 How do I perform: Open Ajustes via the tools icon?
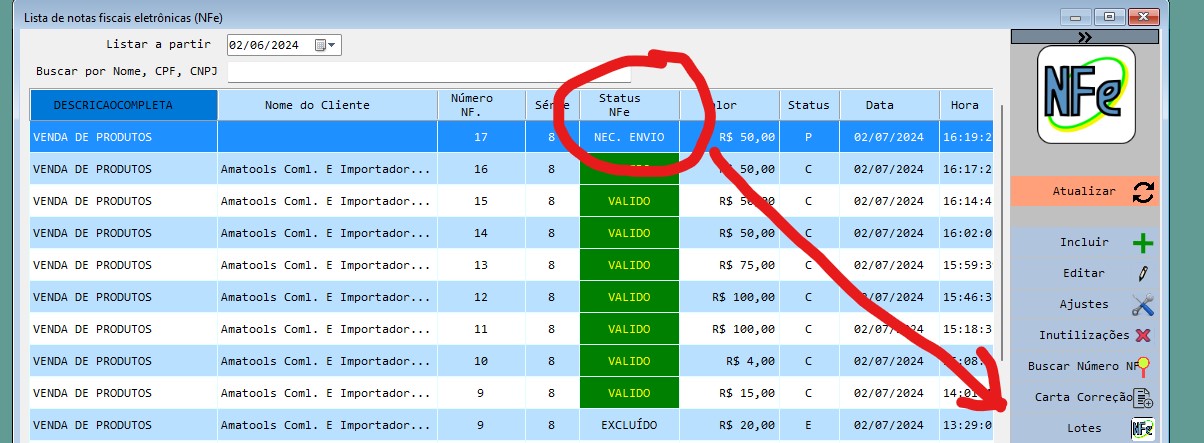tap(1142, 305)
